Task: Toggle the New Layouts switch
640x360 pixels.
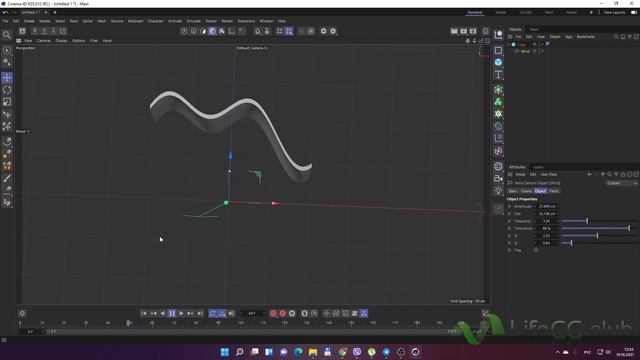Action: click(634, 13)
